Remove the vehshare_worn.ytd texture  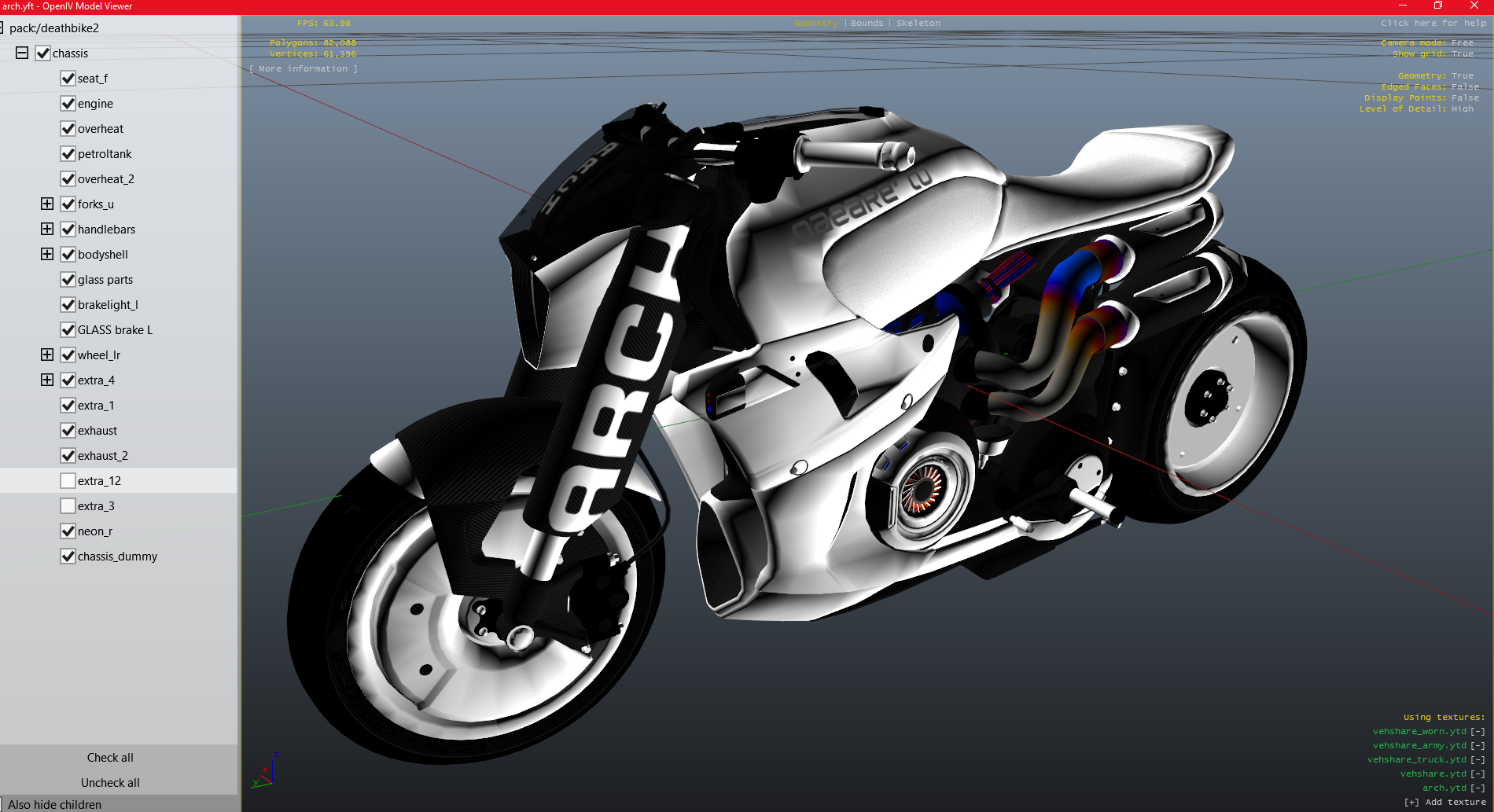[1478, 732]
